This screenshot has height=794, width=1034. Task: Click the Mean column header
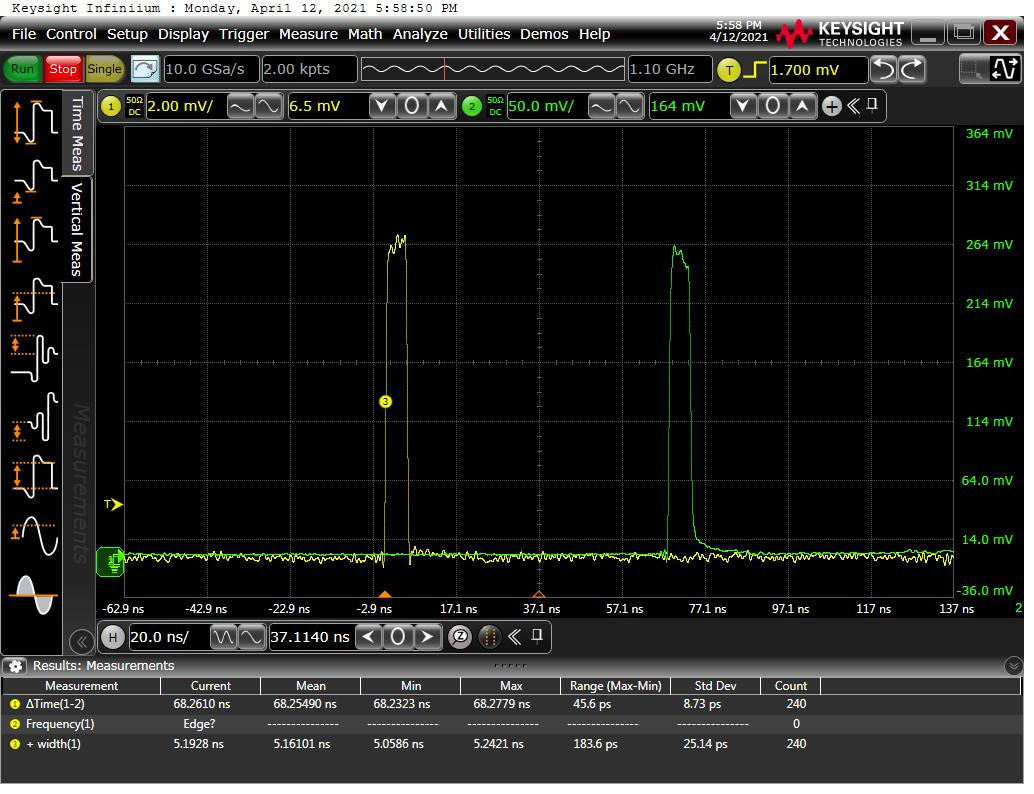[310, 686]
